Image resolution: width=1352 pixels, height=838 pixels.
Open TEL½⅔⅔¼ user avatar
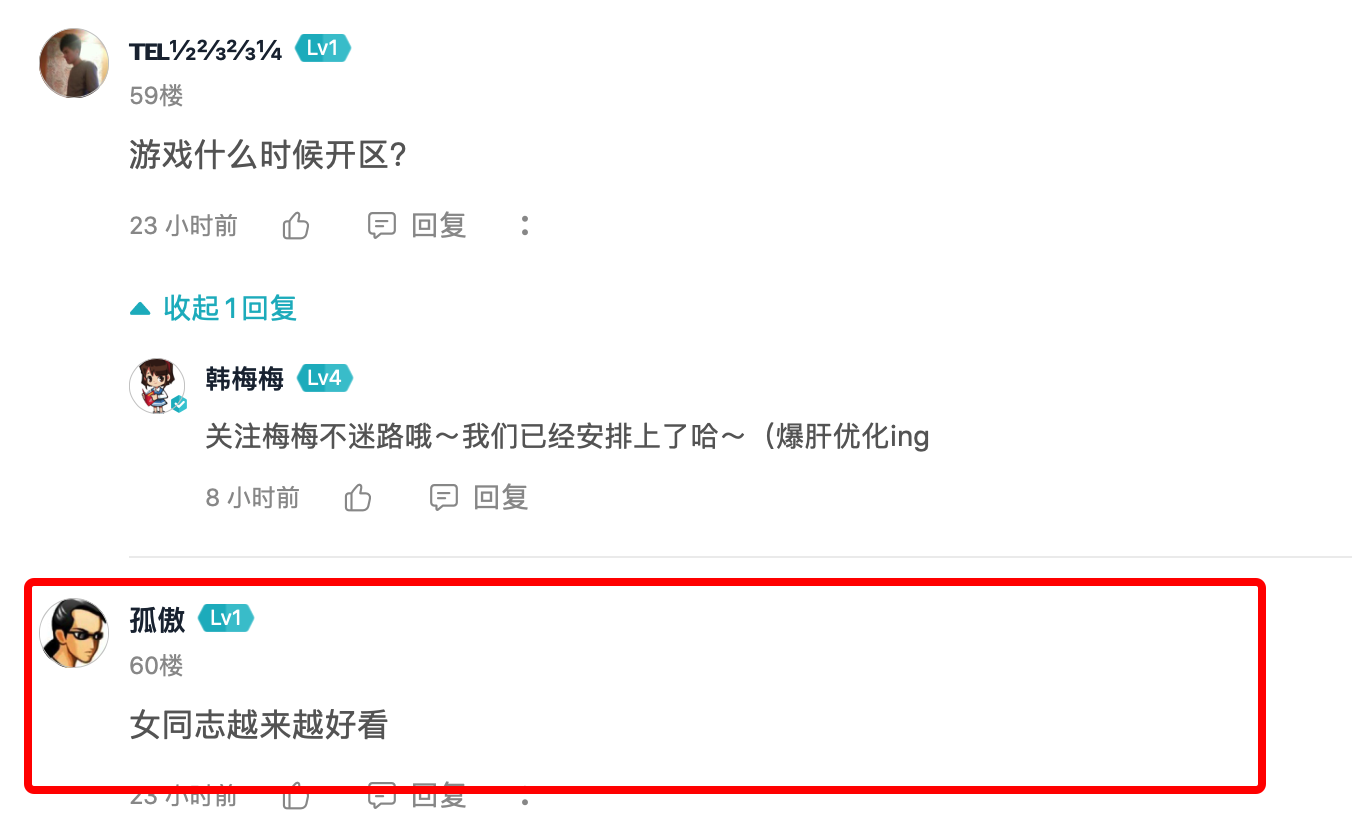tap(74, 63)
